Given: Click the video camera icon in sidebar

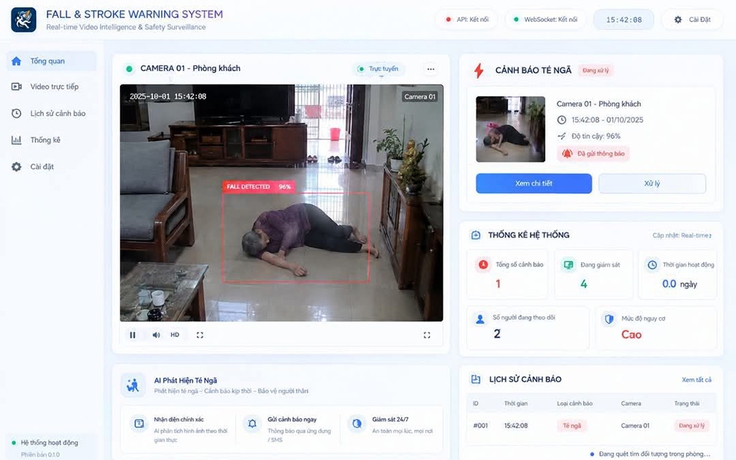Looking at the screenshot, I should (16, 86).
